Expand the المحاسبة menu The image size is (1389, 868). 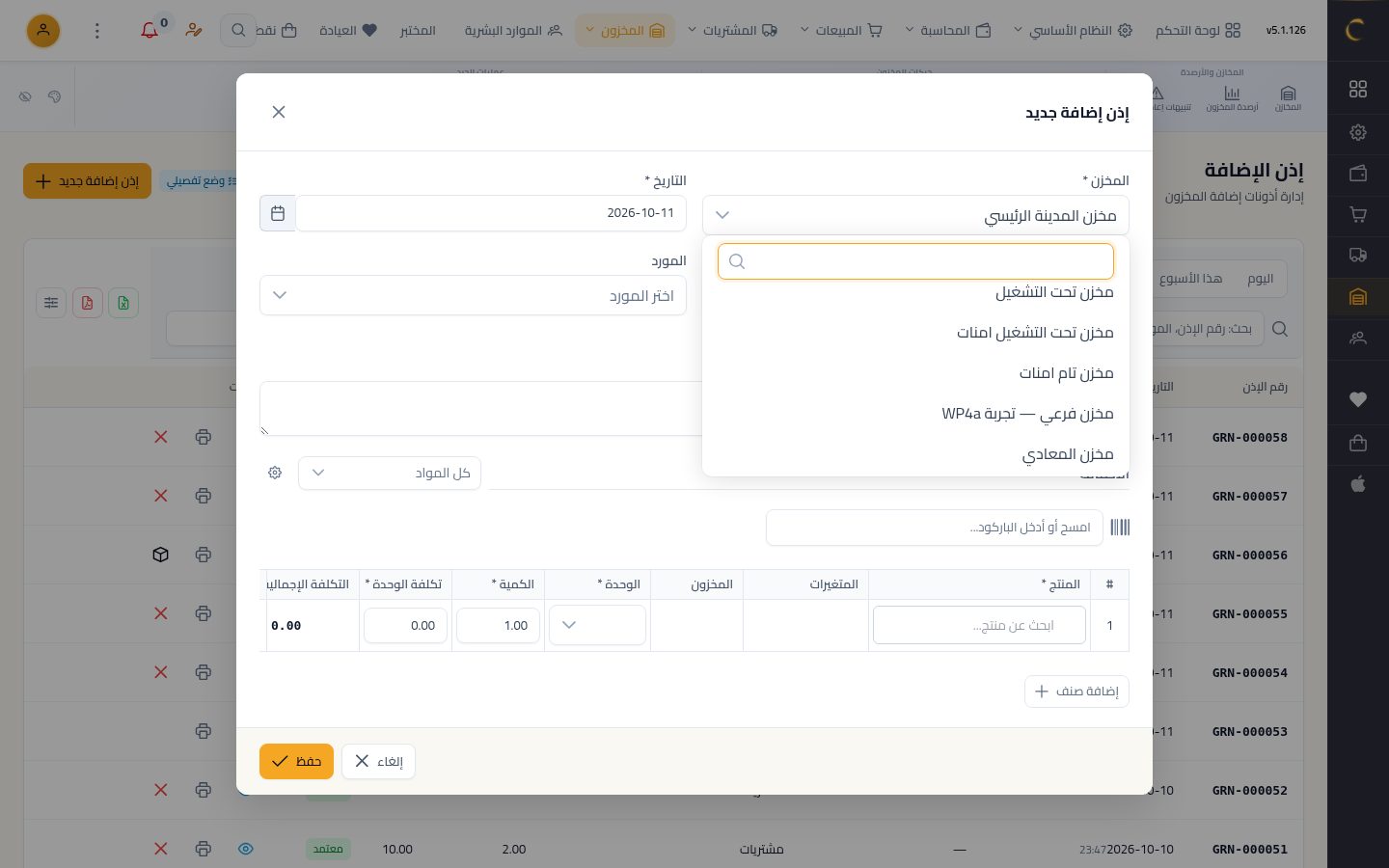click(x=948, y=31)
